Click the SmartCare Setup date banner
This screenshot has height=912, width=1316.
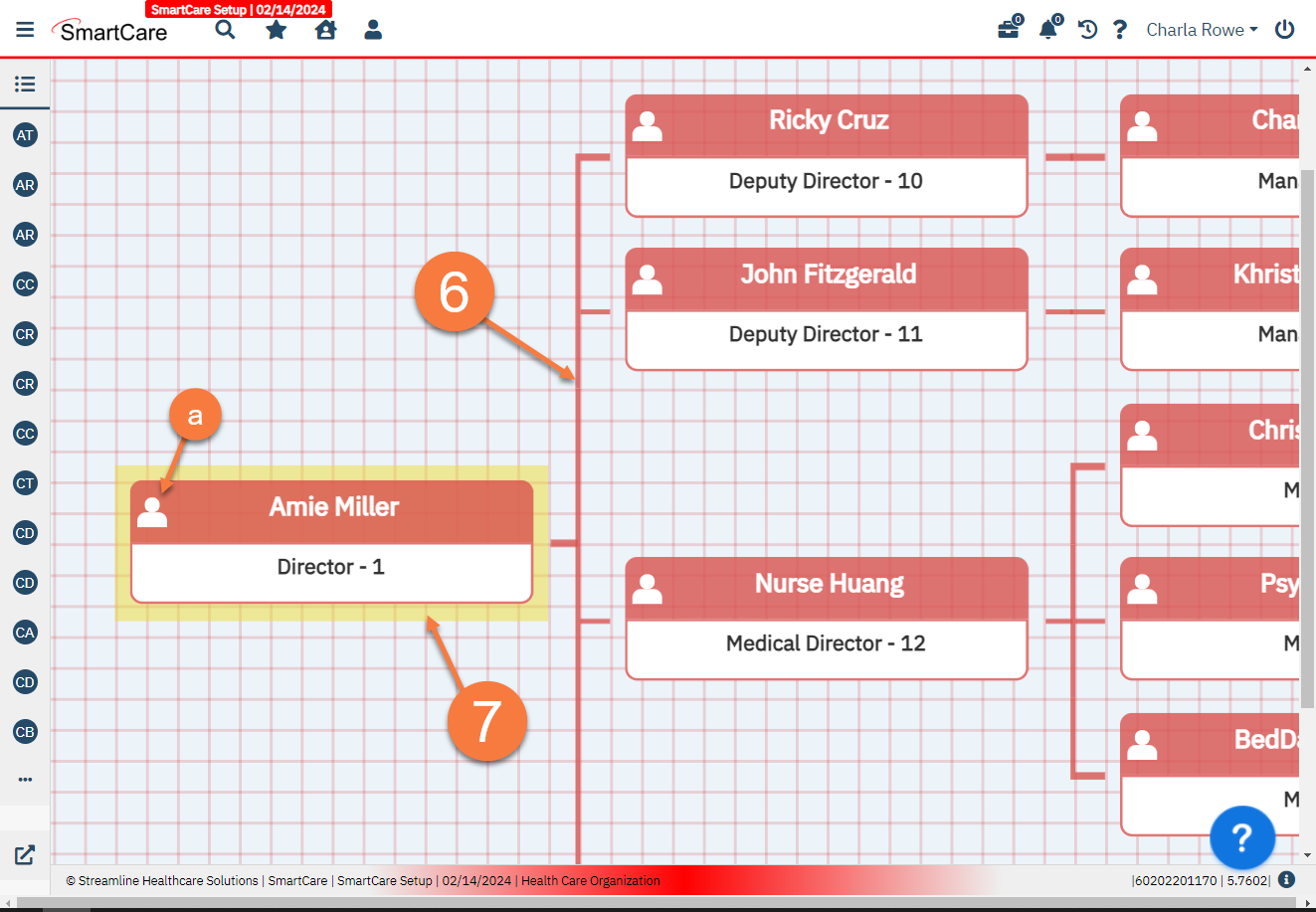[239, 9]
